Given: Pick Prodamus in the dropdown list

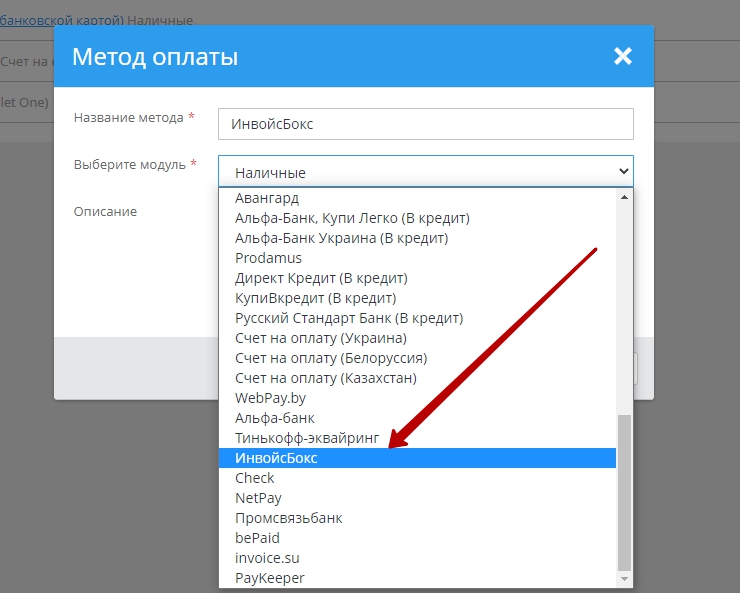Looking at the screenshot, I should (268, 258).
